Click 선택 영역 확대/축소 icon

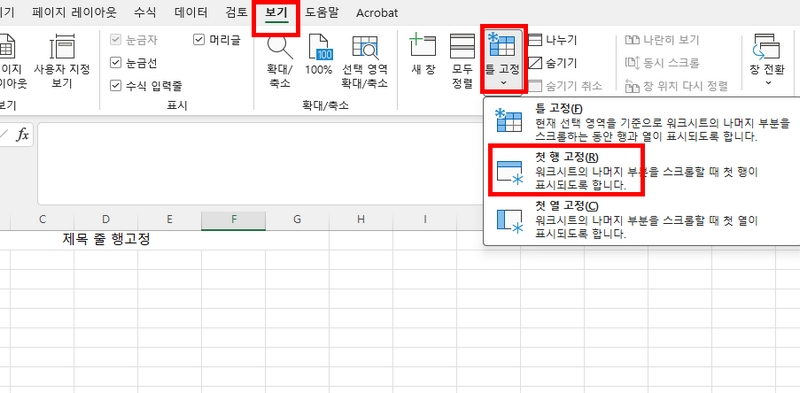(x=365, y=47)
